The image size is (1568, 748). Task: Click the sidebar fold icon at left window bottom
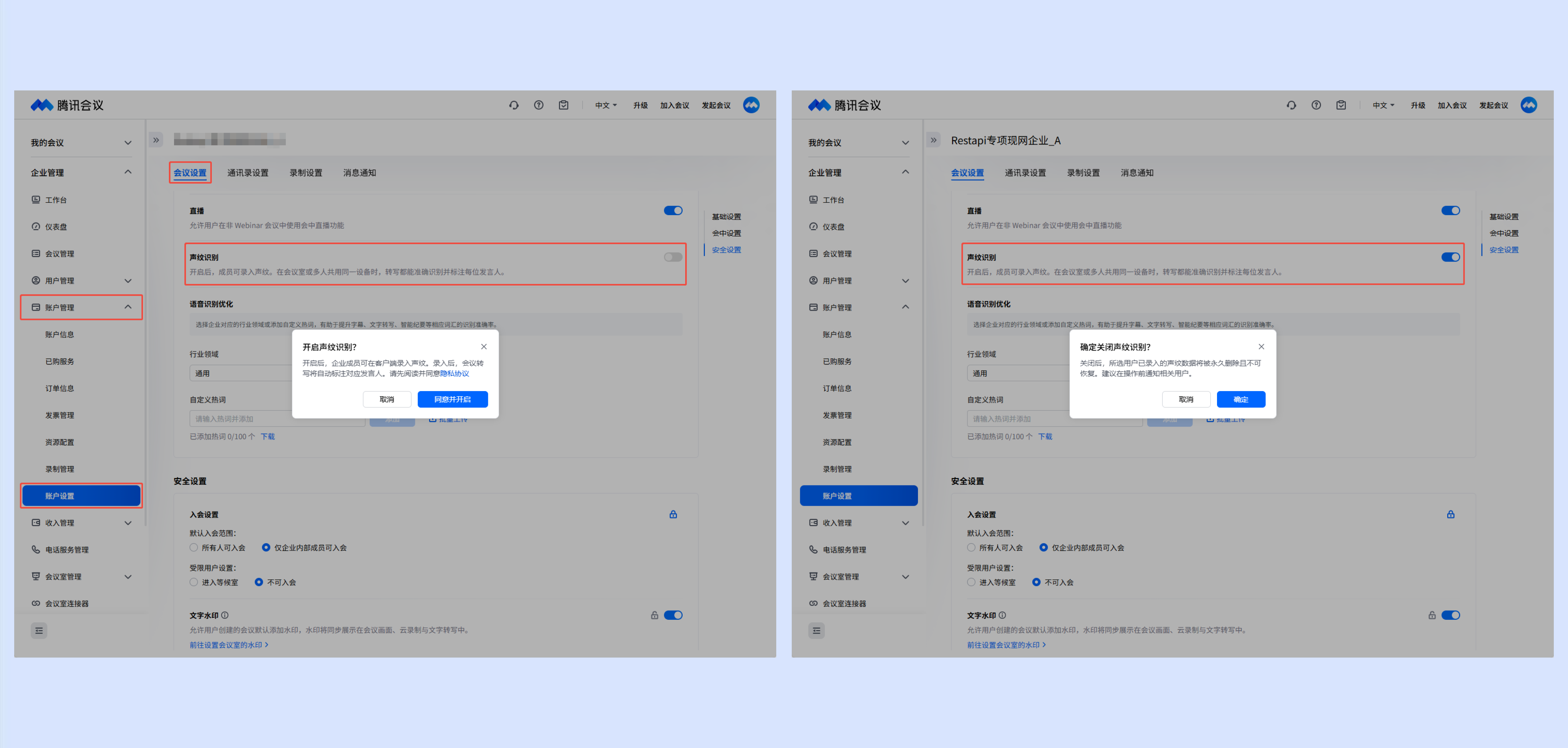[39, 630]
